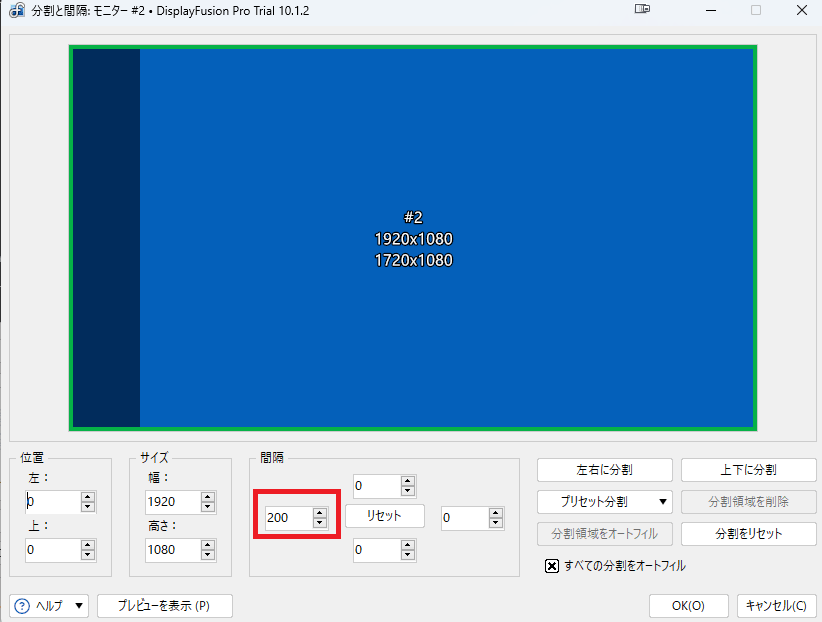
Task: Decrease the top padding with down arrow
Action: (408, 491)
